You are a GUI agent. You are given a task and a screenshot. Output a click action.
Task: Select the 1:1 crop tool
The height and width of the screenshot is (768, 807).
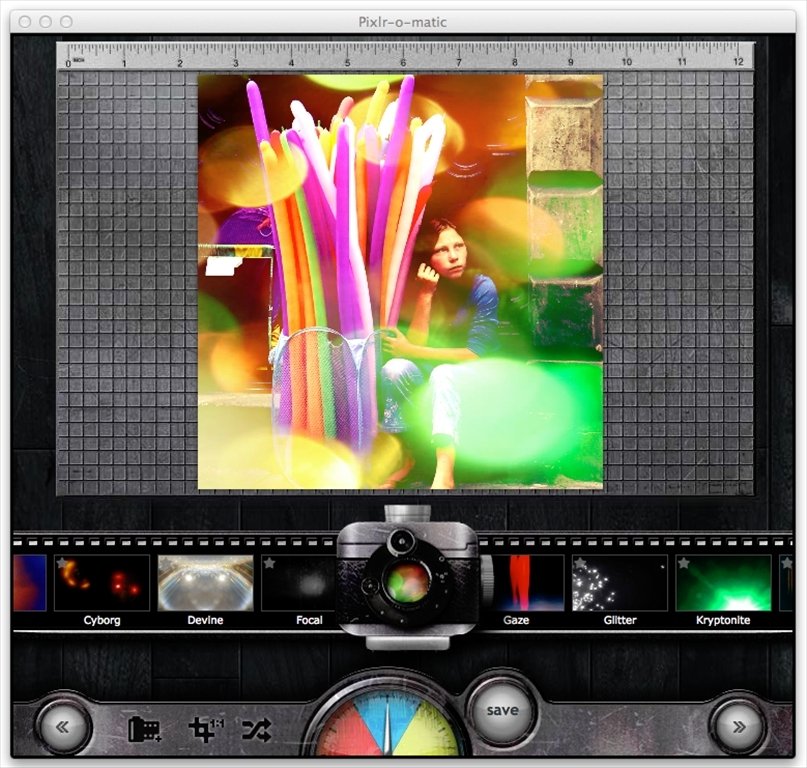(x=205, y=729)
